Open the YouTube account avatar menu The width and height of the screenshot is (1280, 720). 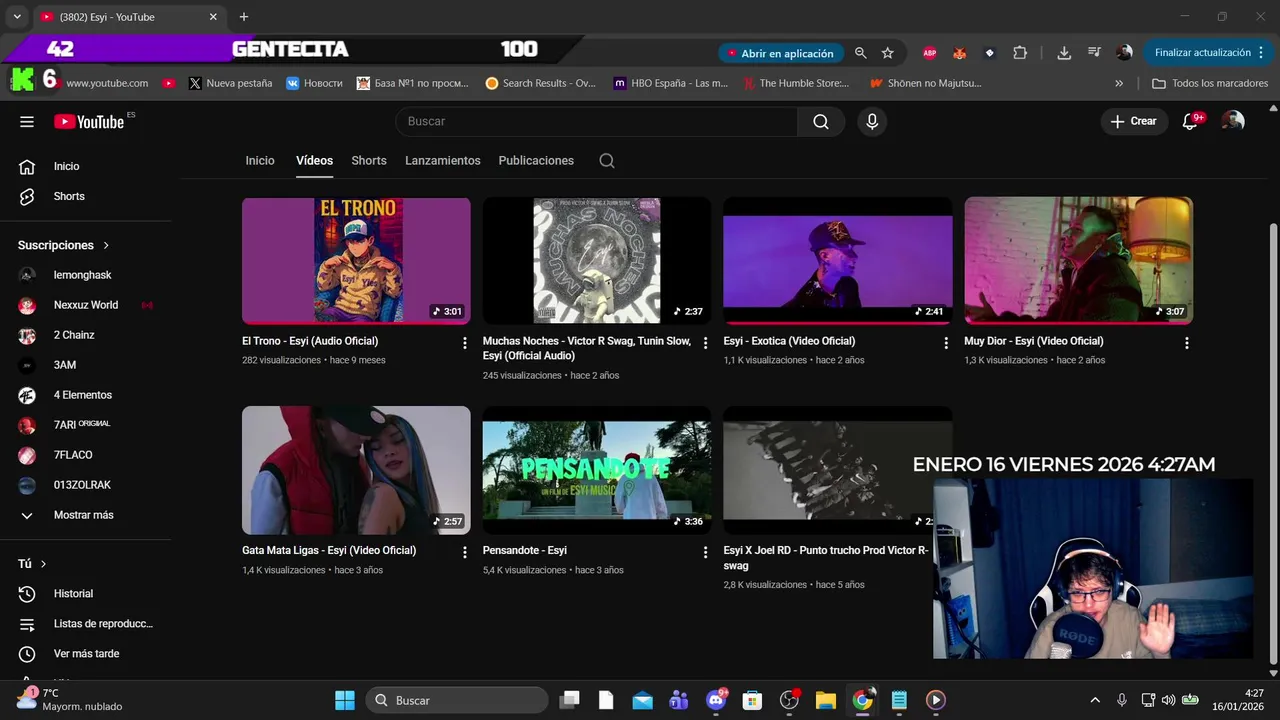coord(1233,121)
